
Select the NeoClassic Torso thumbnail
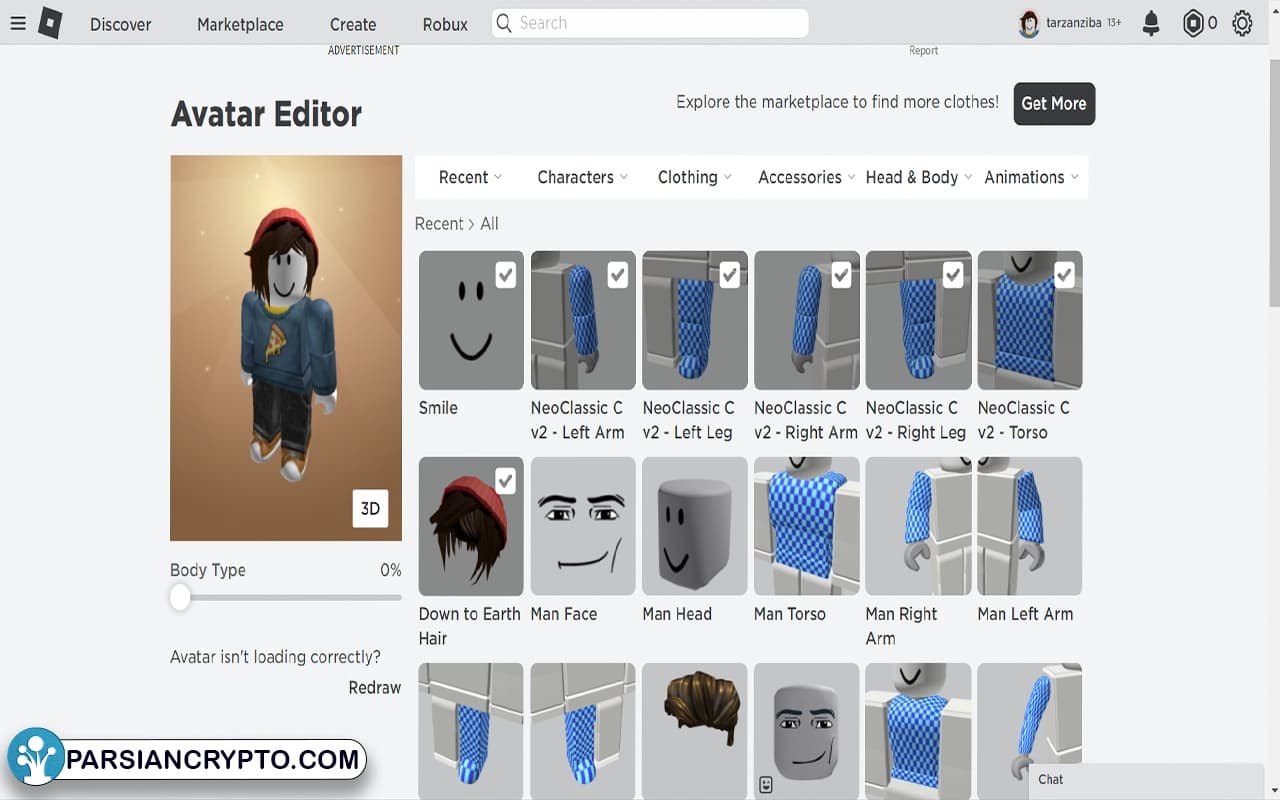click(1030, 320)
